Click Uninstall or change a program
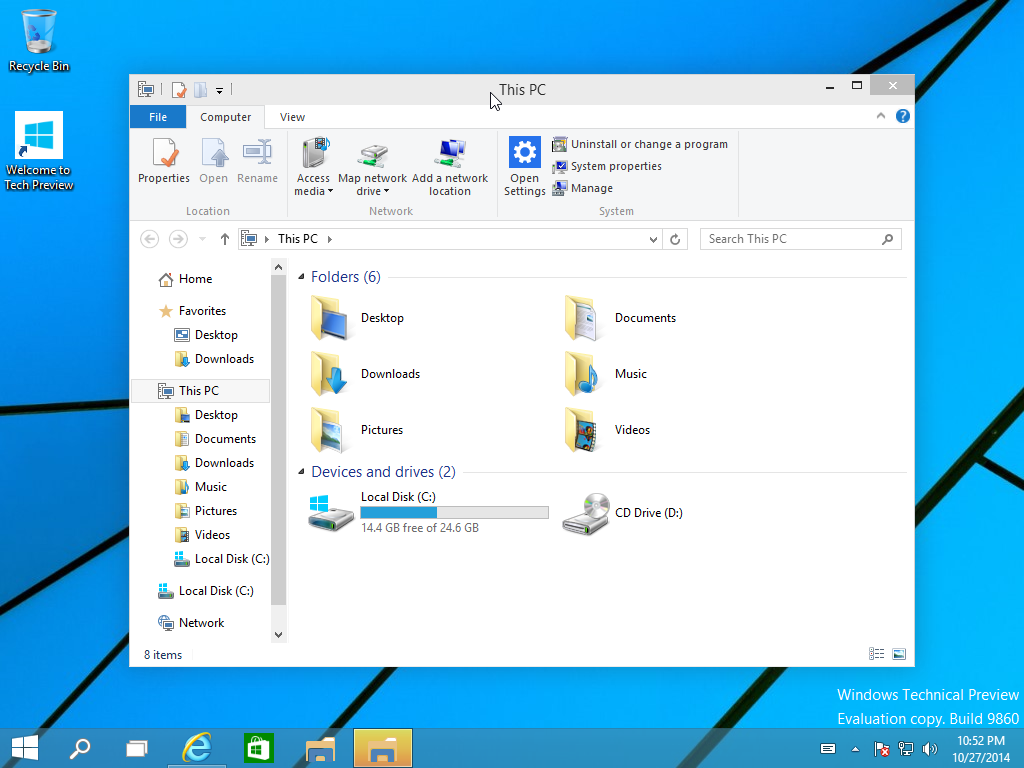The height and width of the screenshot is (768, 1024). tap(648, 144)
